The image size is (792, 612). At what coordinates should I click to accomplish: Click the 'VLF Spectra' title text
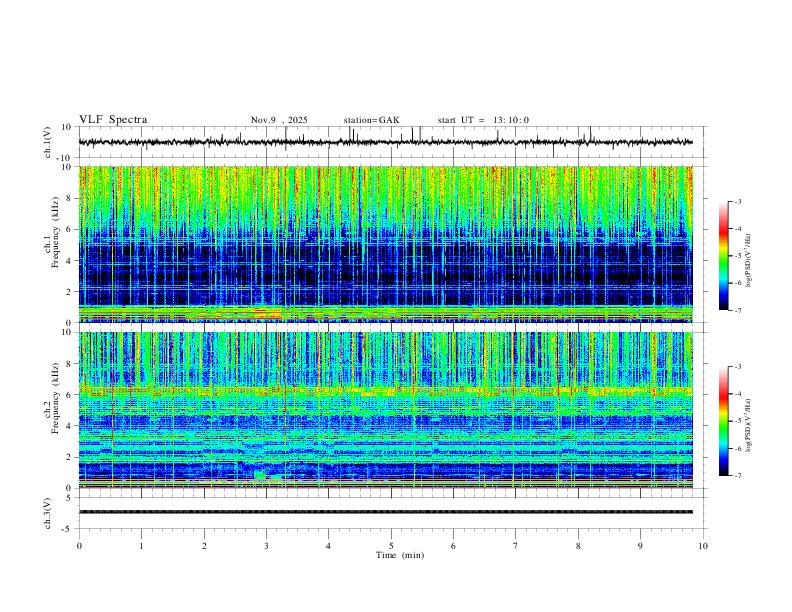tap(113, 120)
